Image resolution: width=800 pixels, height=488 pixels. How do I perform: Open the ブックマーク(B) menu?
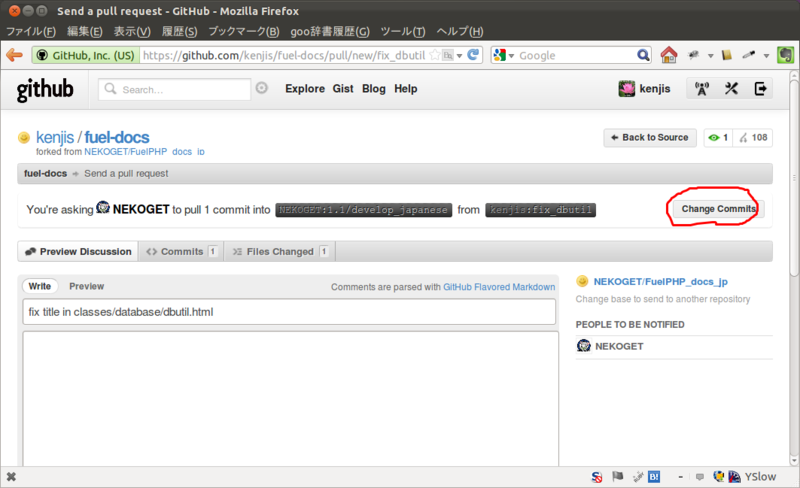coord(243,32)
